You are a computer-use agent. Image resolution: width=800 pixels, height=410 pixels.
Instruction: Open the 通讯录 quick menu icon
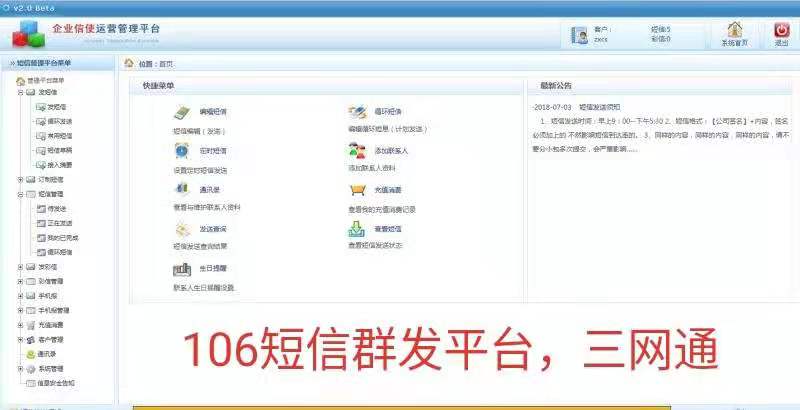[x=182, y=189]
